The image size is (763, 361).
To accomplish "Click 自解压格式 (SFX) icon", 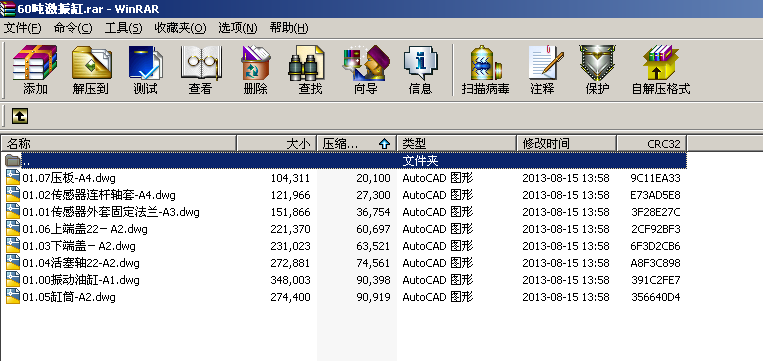I will pyautogui.click(x=660, y=62).
